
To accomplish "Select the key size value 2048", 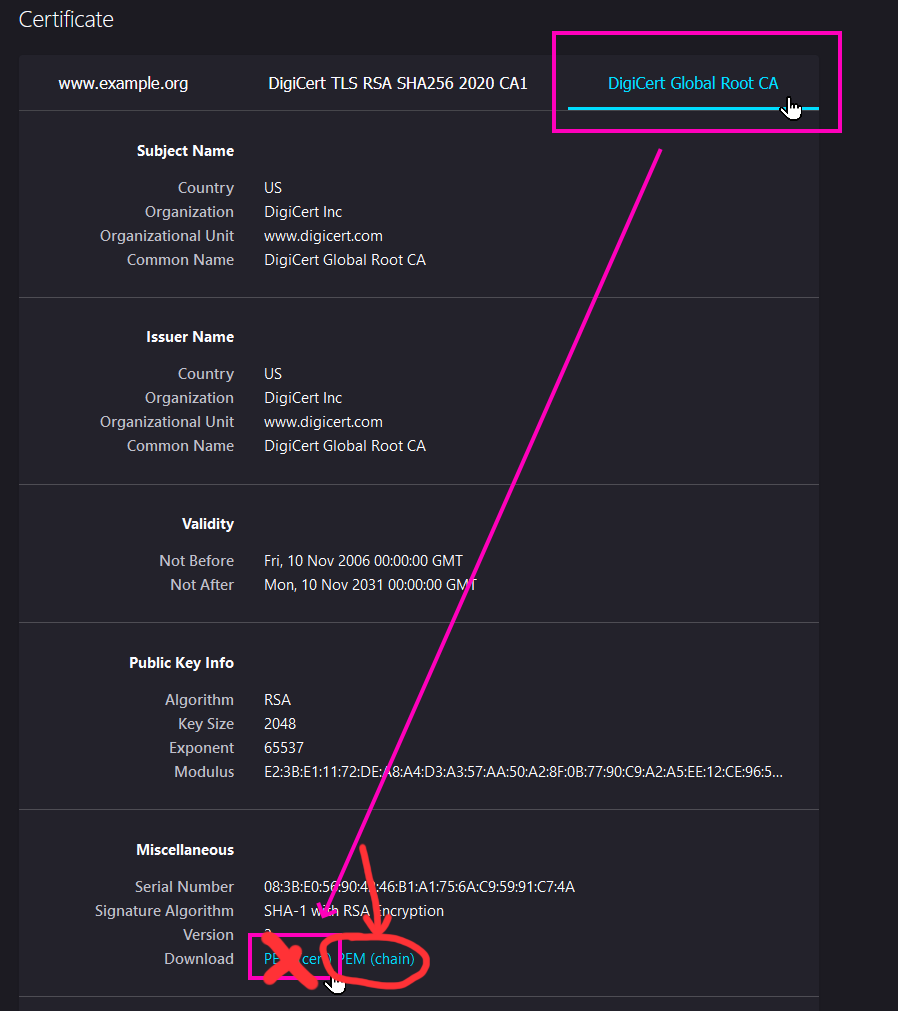I will click(x=280, y=723).
